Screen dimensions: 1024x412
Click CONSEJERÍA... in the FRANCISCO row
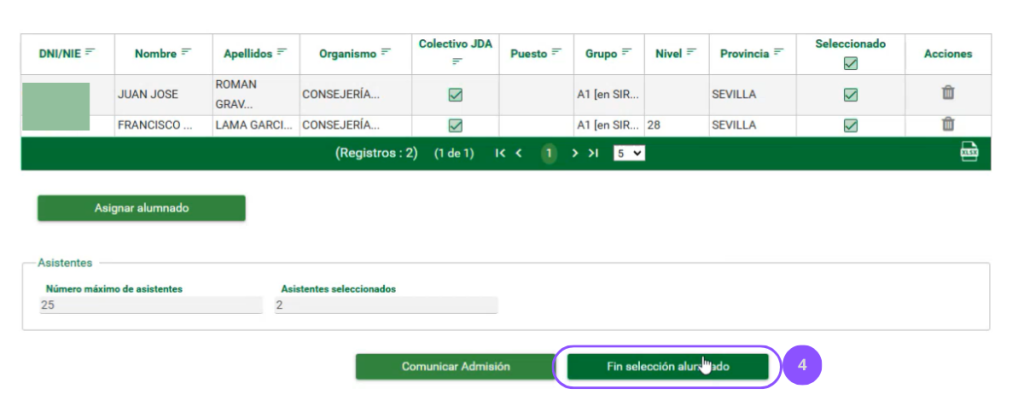coord(341,125)
